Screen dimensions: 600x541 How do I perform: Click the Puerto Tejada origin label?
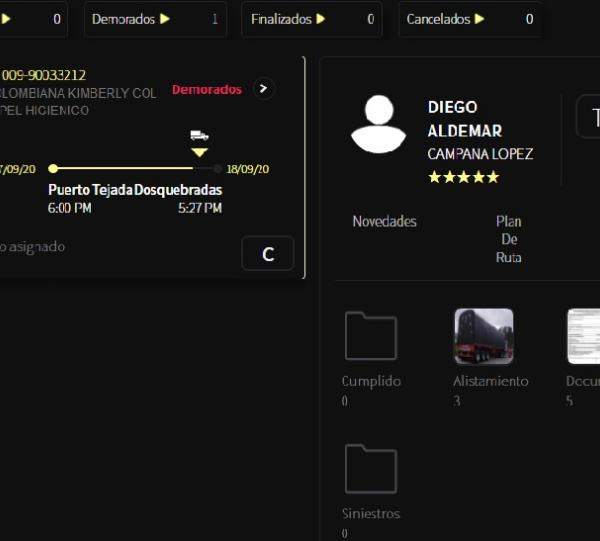[90, 190]
